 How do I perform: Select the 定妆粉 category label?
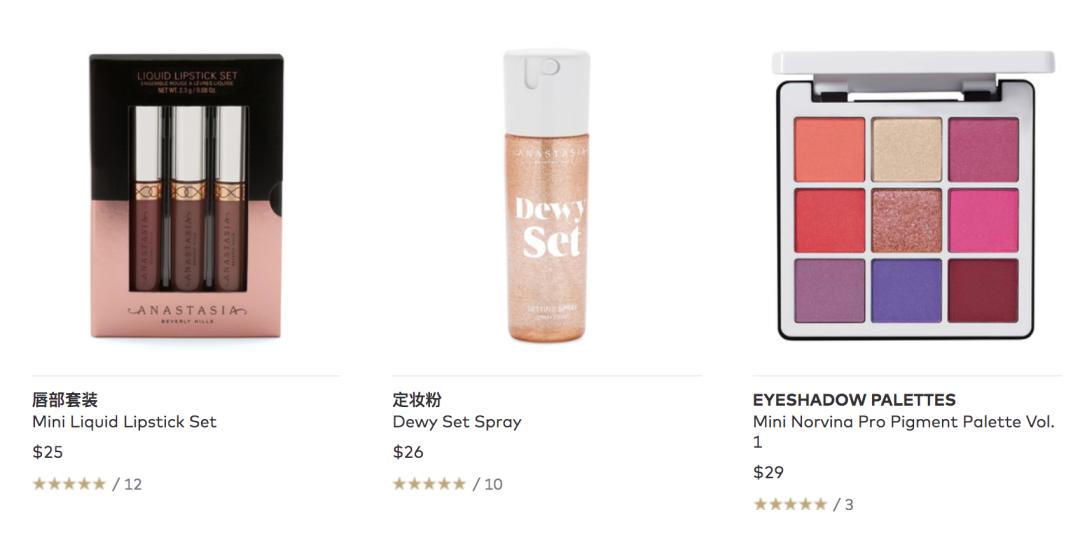pyautogui.click(x=417, y=400)
